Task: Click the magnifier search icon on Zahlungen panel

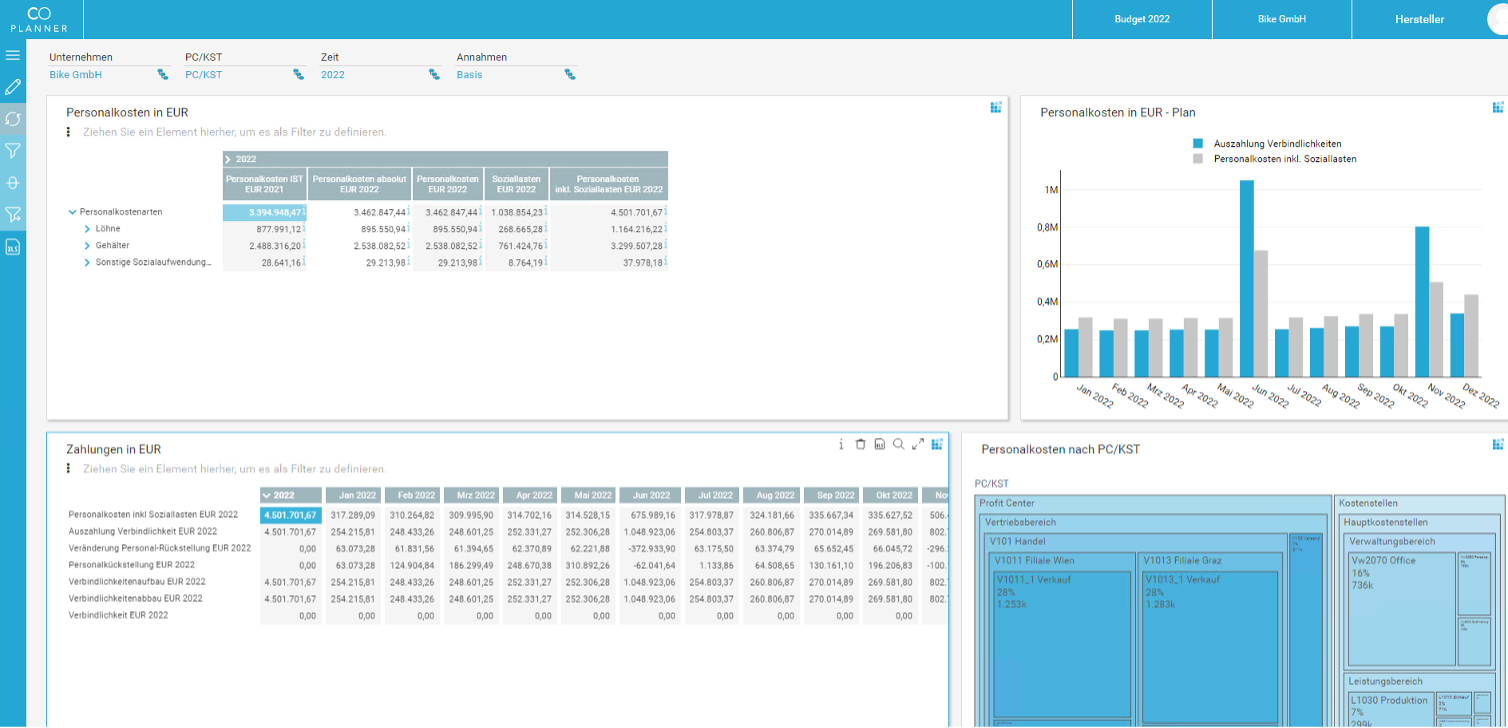Action: (899, 444)
